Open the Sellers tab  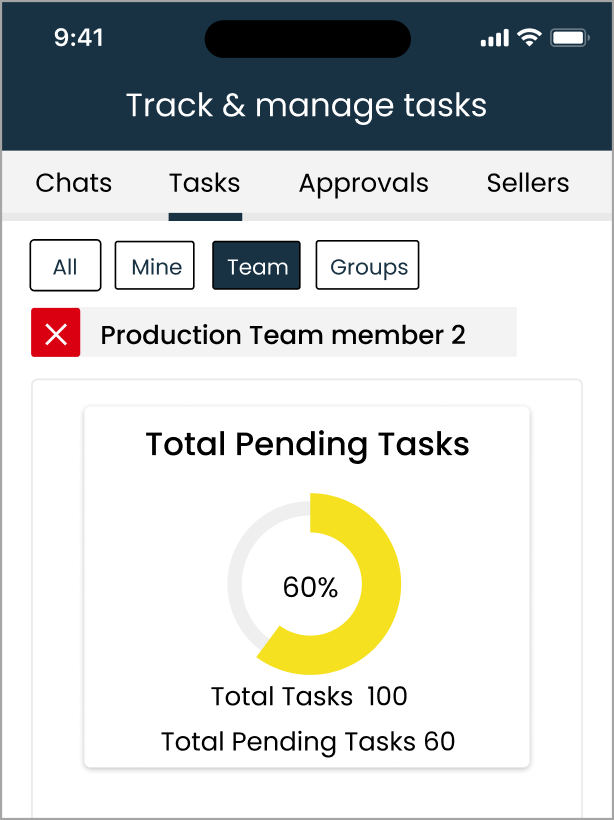coord(528,183)
